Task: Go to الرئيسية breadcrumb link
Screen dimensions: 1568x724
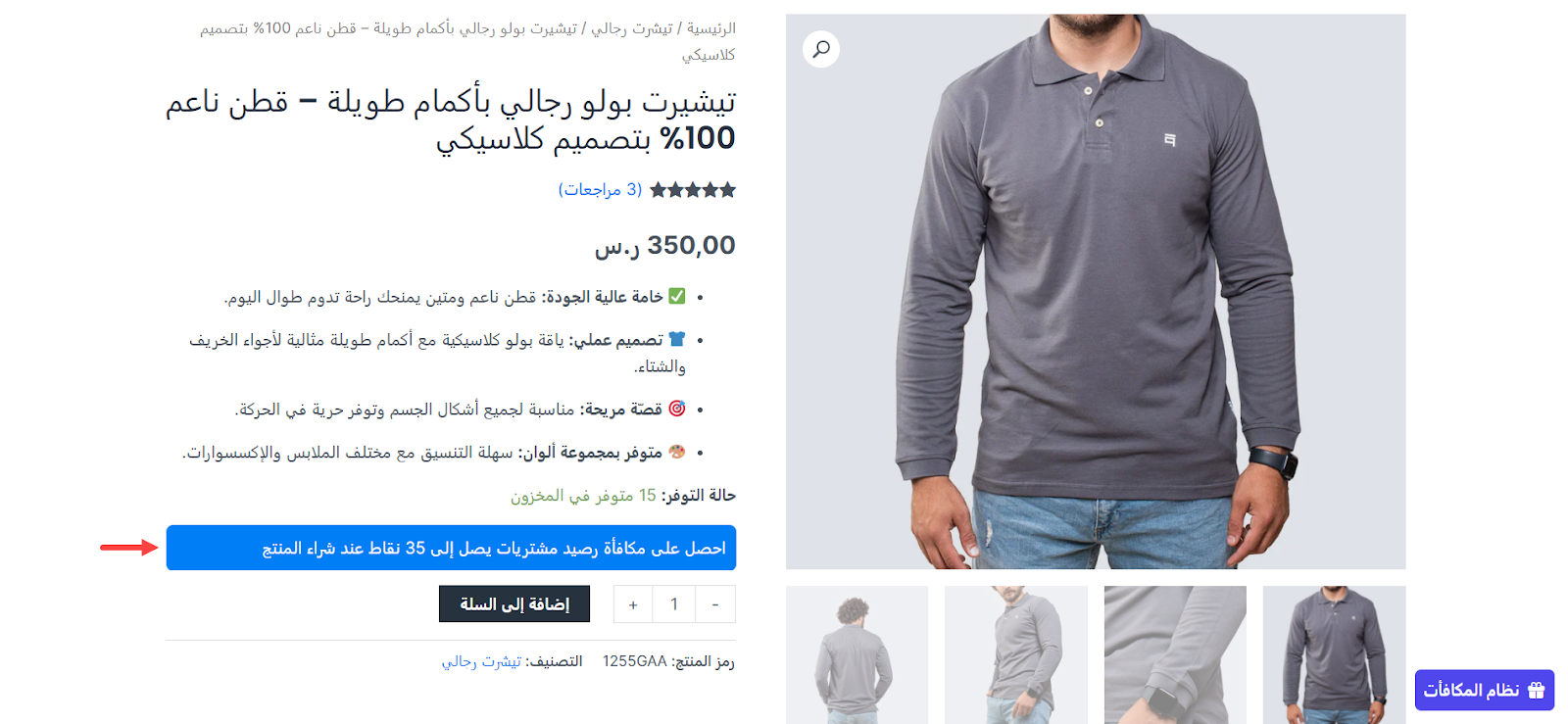Action: (x=711, y=28)
